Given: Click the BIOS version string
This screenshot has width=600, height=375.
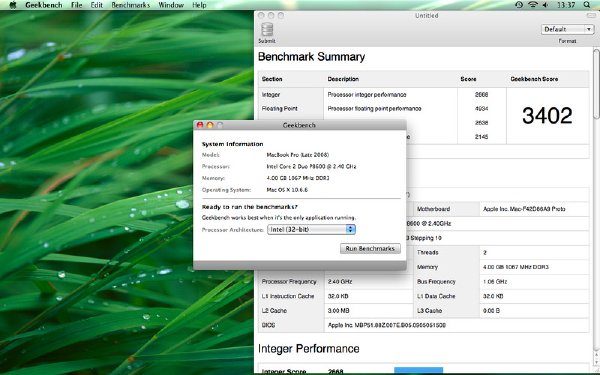Looking at the screenshot, I should click(x=386, y=325).
